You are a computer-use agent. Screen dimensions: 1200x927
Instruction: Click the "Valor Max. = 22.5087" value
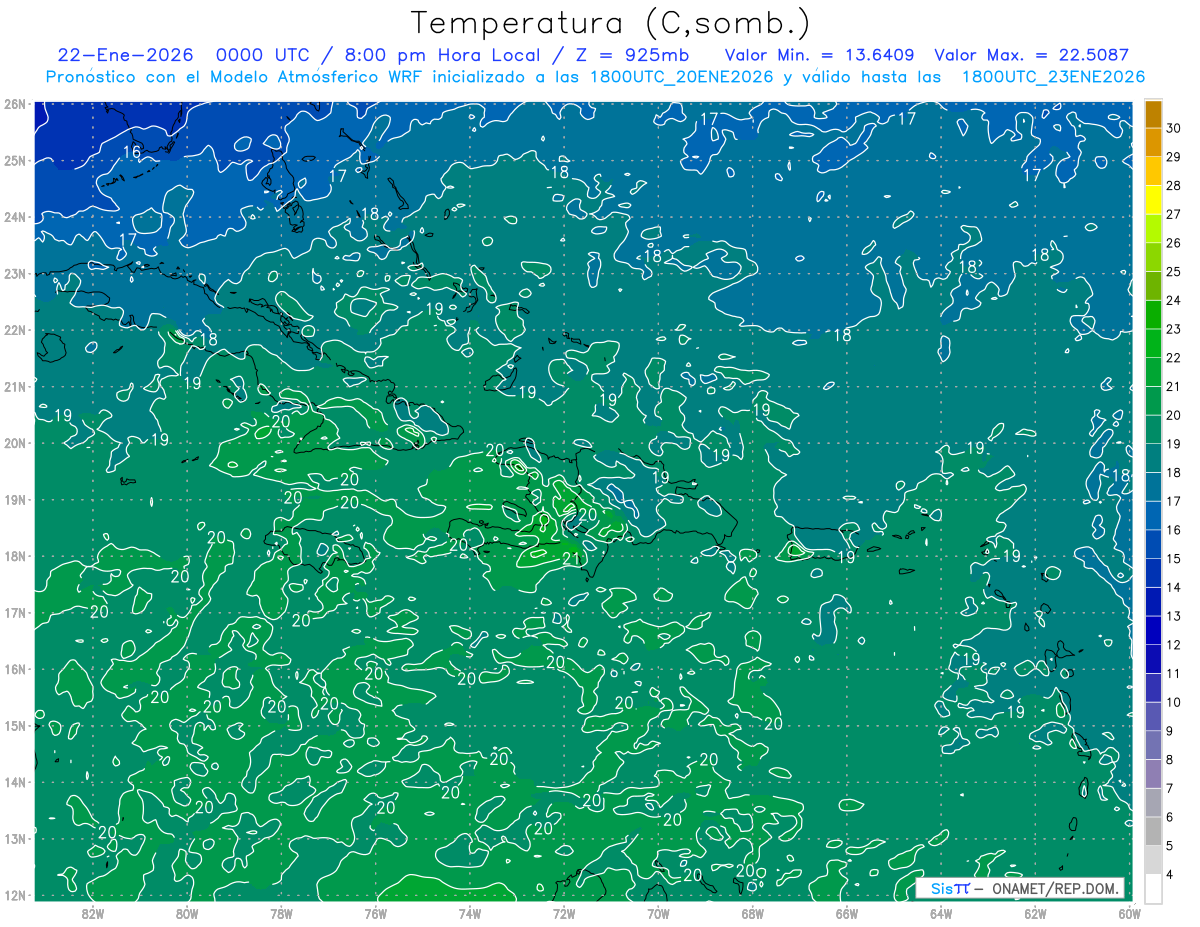tap(1032, 56)
